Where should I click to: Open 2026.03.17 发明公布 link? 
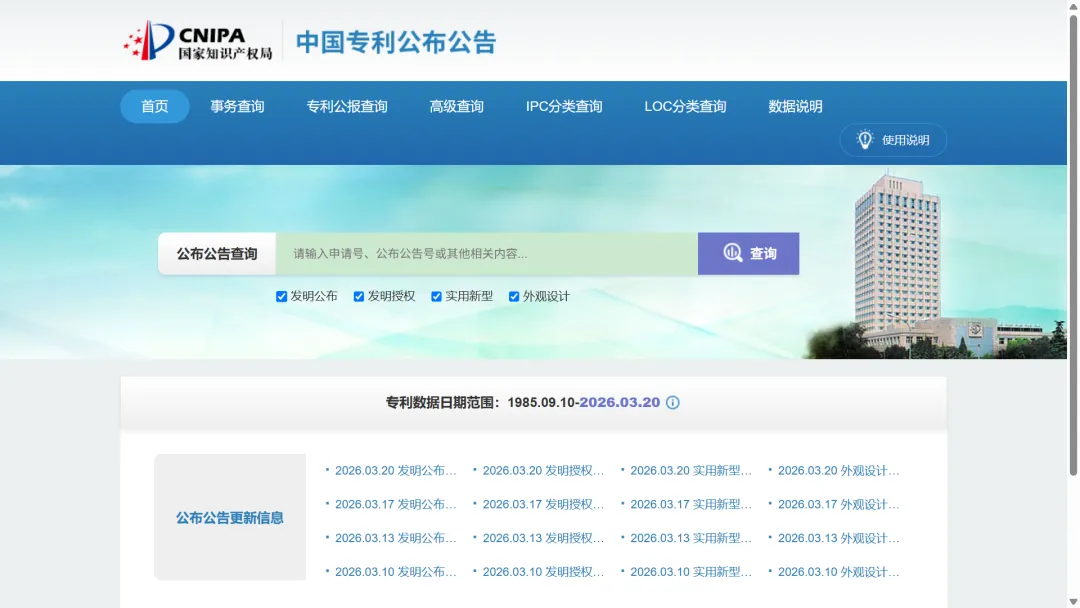coord(395,504)
